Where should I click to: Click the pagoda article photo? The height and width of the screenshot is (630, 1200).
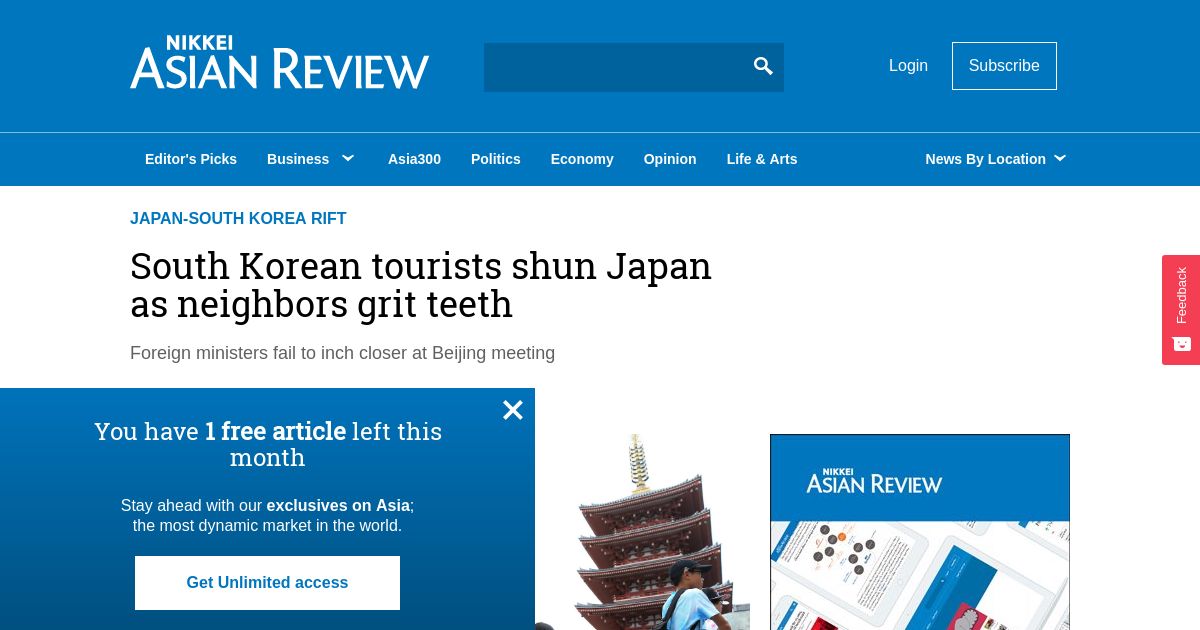[x=642, y=532]
